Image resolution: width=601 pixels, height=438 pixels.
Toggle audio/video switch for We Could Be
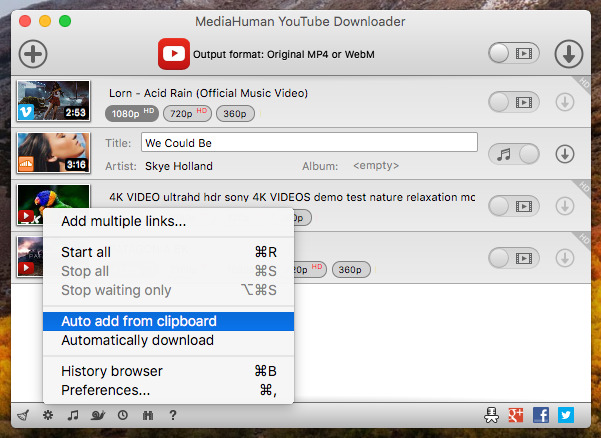pyautogui.click(x=514, y=154)
